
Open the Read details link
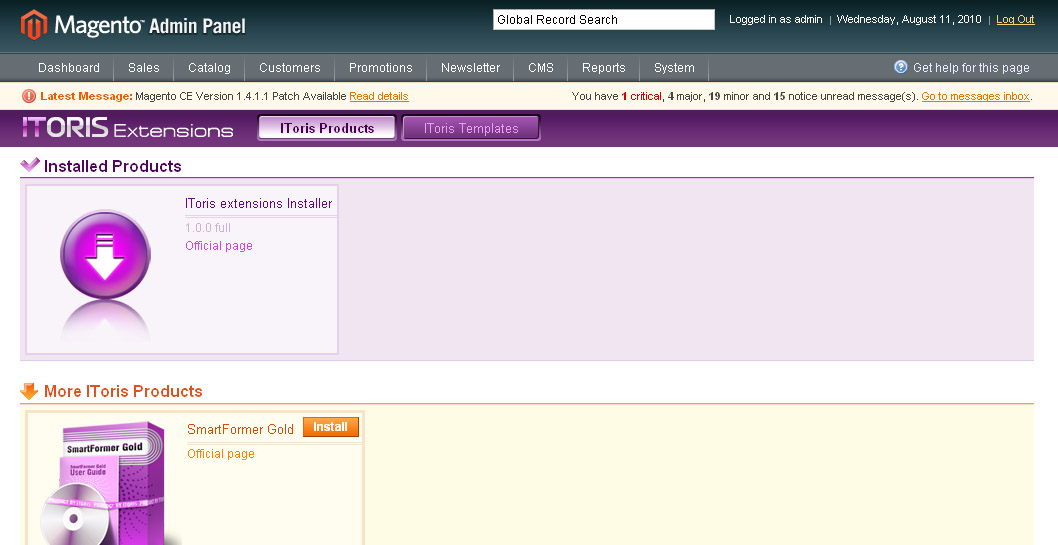pos(379,96)
